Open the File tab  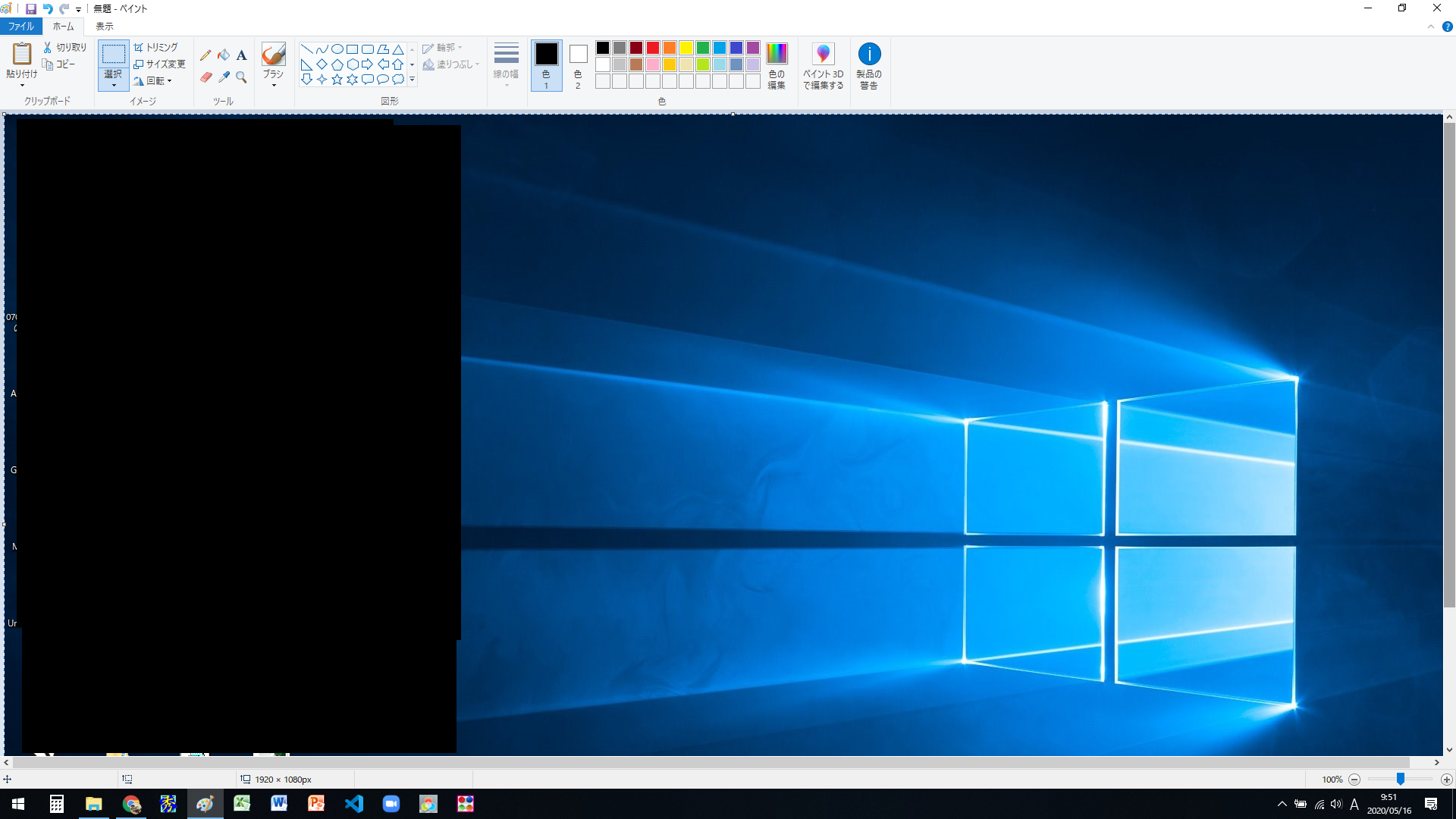point(21,27)
